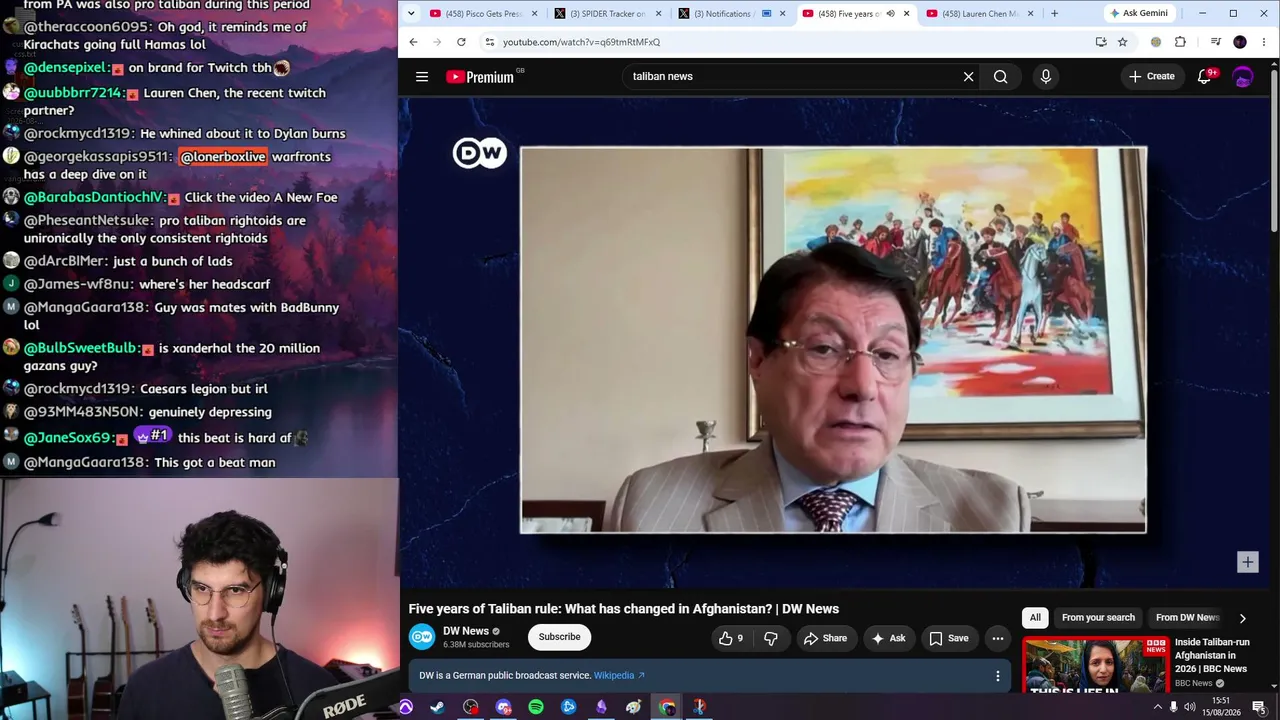
Task: Open Steam from the taskbar
Action: [x=438, y=707]
